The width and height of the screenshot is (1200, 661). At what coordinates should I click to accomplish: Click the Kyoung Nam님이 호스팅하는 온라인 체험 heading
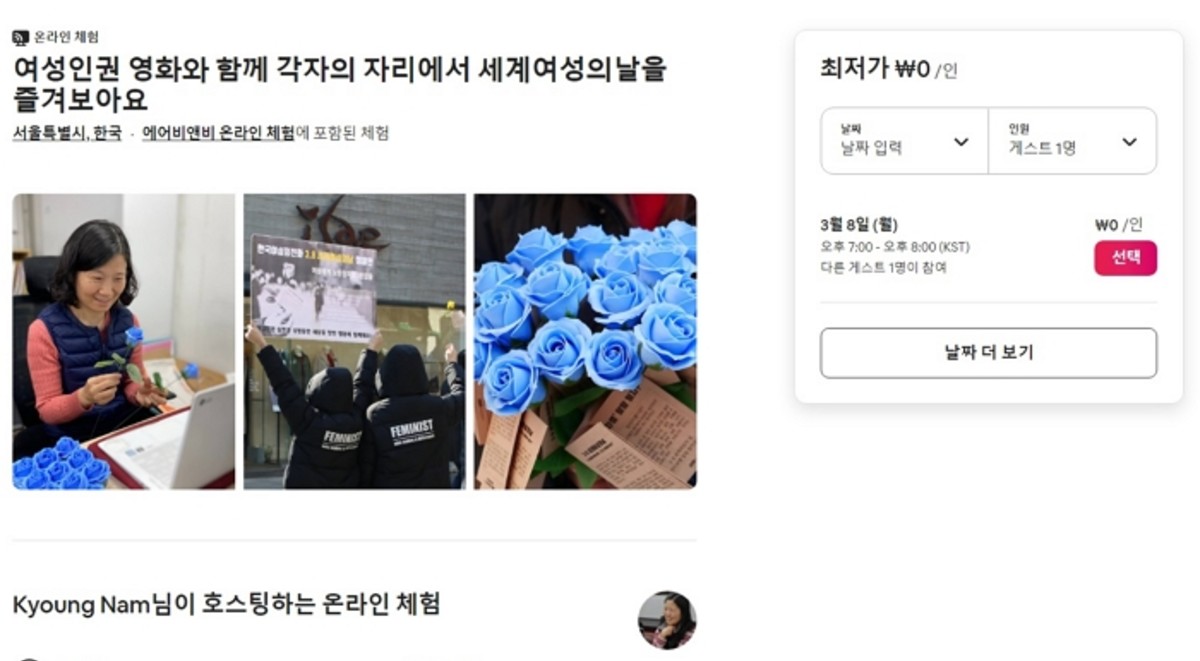pyautogui.click(x=226, y=604)
